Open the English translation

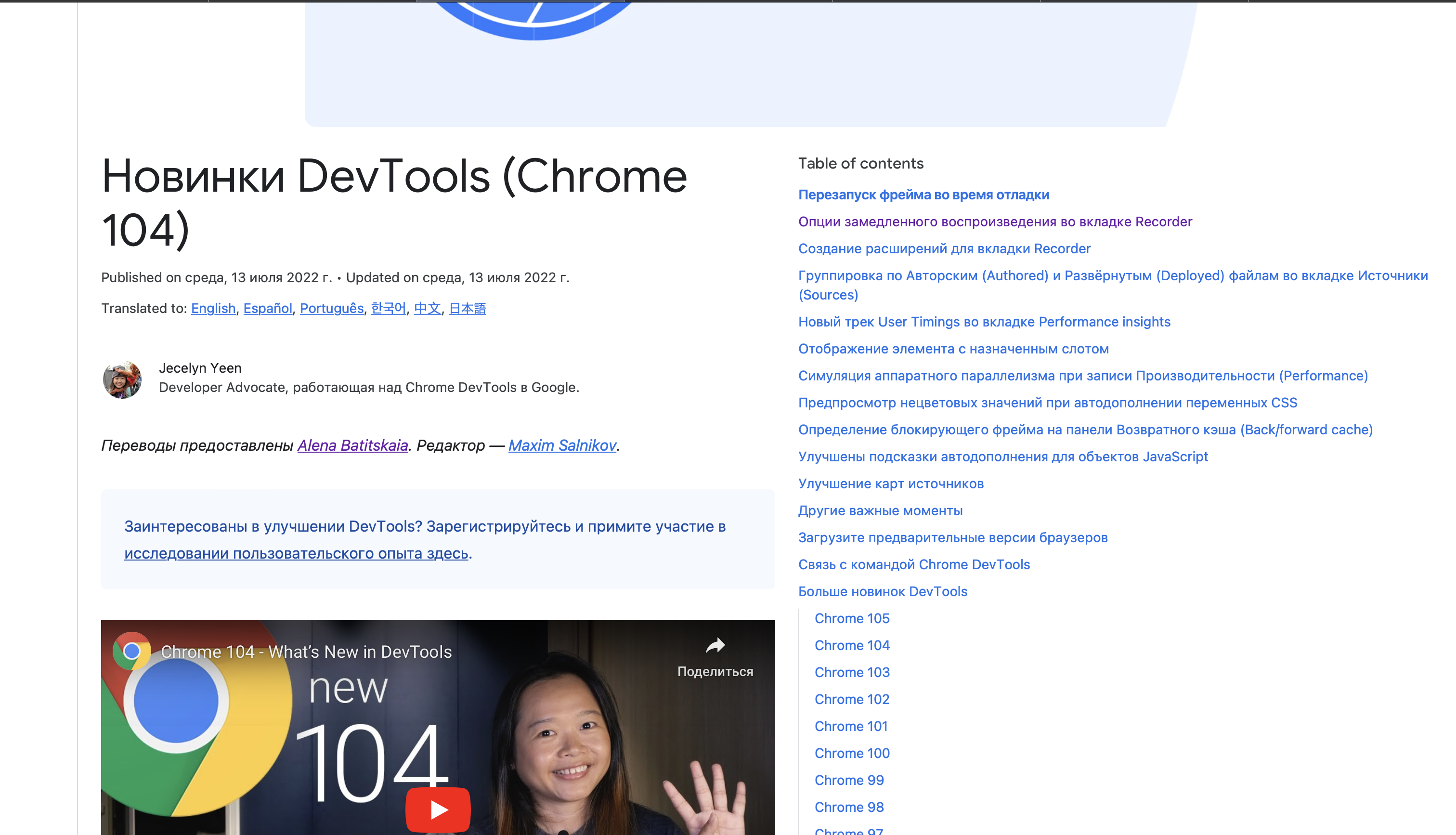213,308
